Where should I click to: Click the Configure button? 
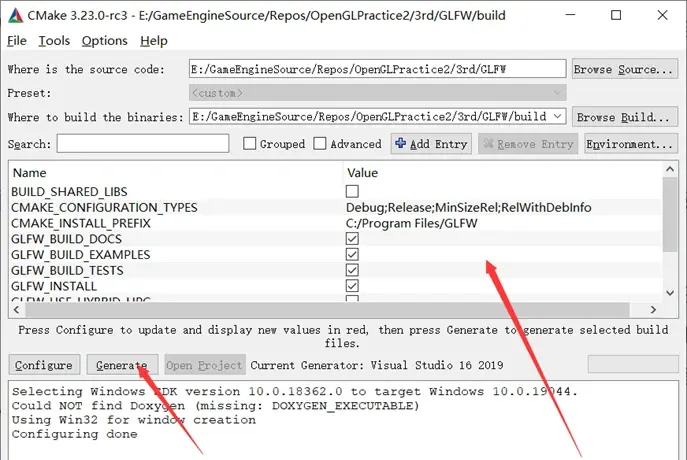point(44,365)
